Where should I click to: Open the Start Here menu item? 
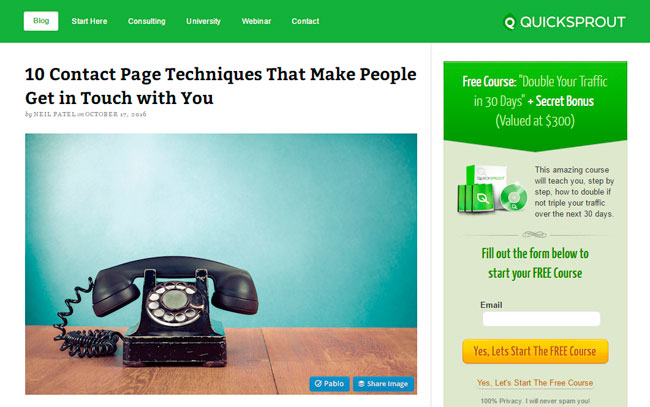coord(89,21)
